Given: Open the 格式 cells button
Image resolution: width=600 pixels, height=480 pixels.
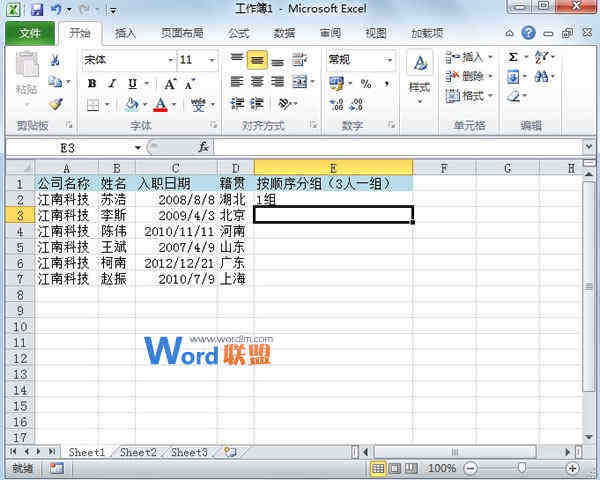Looking at the screenshot, I should point(469,95).
